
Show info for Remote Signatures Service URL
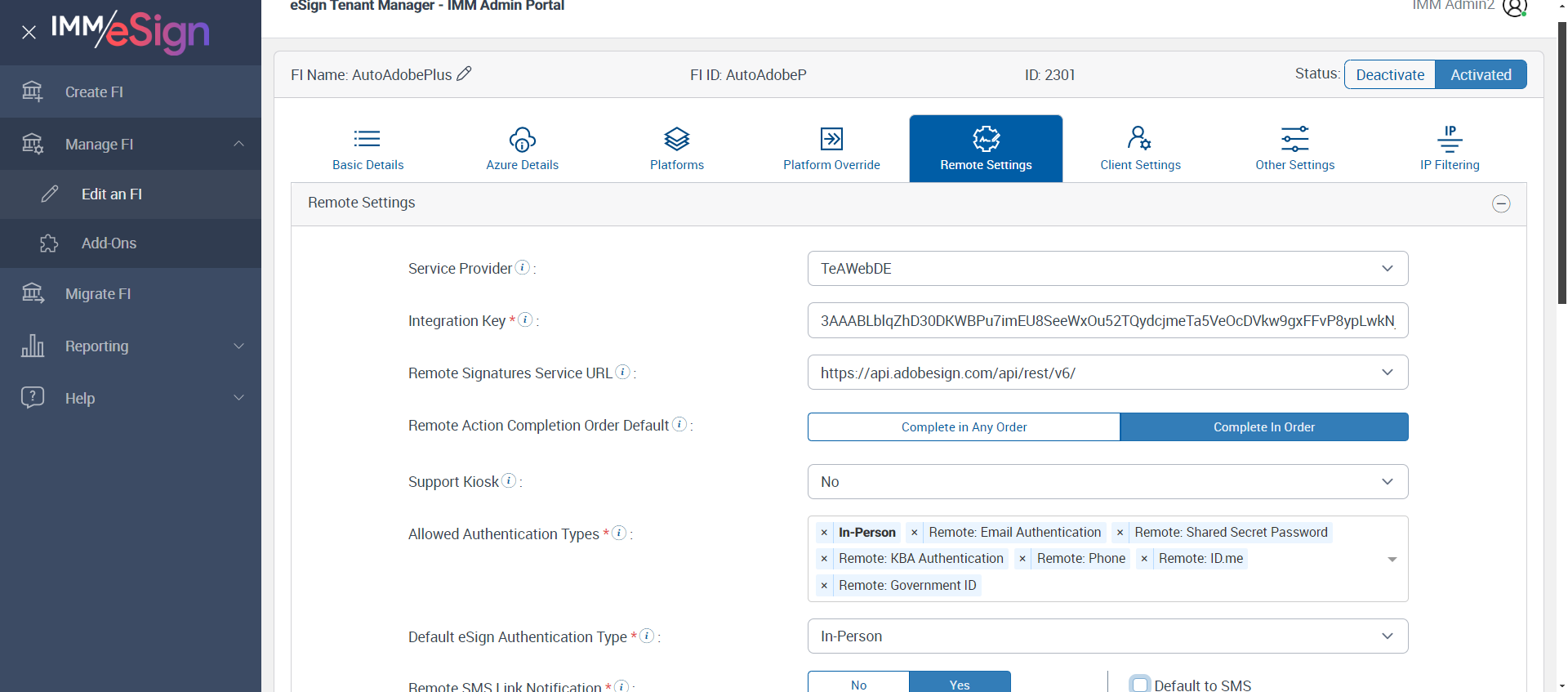click(622, 372)
